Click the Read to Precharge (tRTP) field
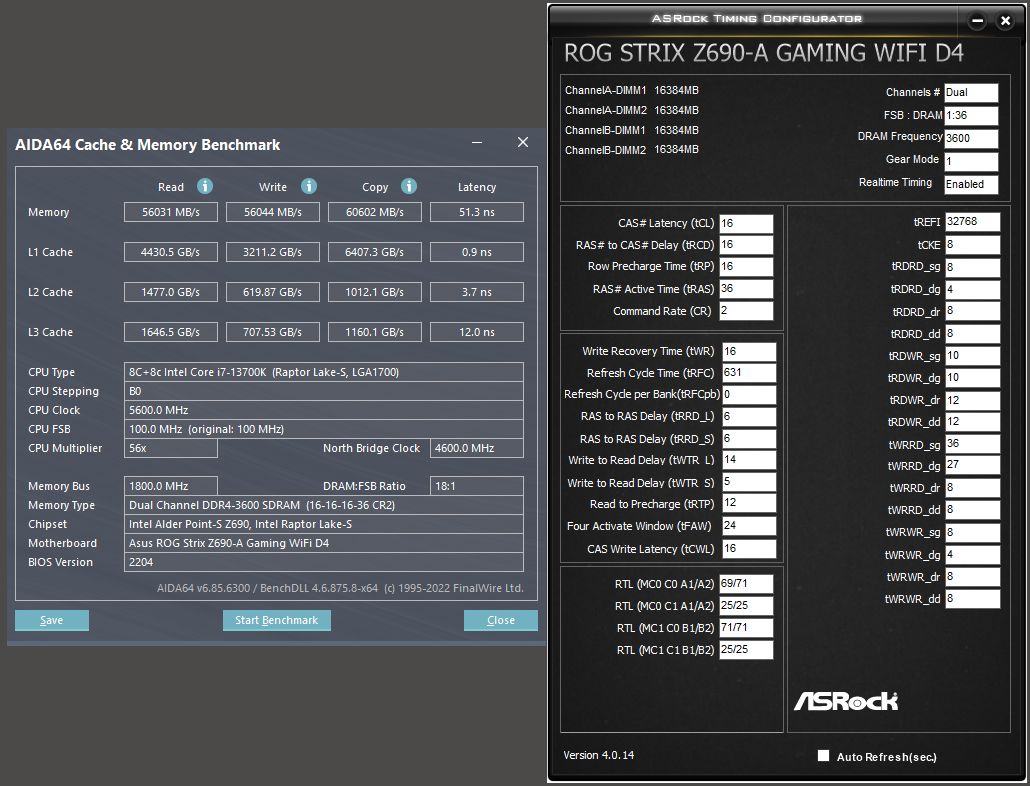The width and height of the screenshot is (1030, 786). 750,504
